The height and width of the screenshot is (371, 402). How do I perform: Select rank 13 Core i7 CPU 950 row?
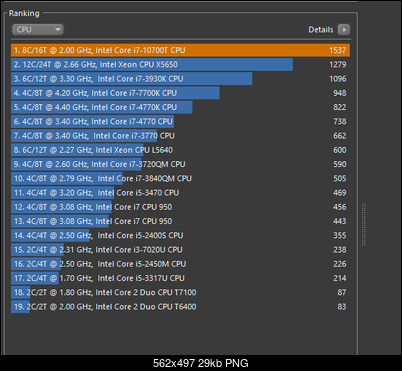(180, 221)
